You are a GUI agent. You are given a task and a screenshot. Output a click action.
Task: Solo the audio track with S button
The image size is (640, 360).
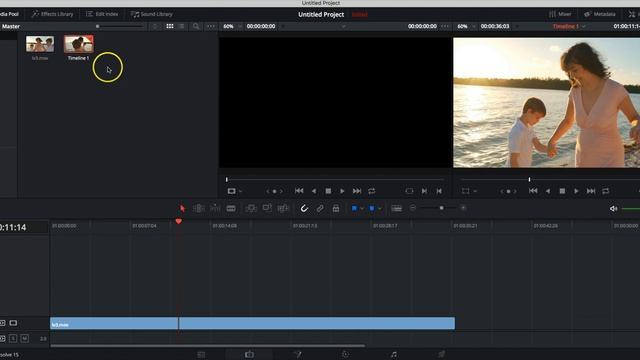[x=13, y=338]
